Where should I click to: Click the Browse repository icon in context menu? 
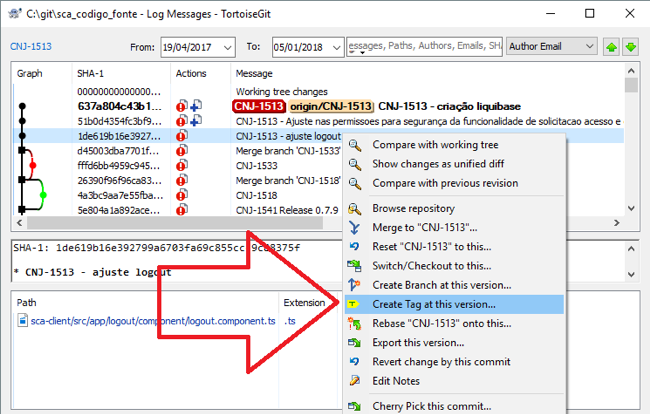click(x=355, y=208)
